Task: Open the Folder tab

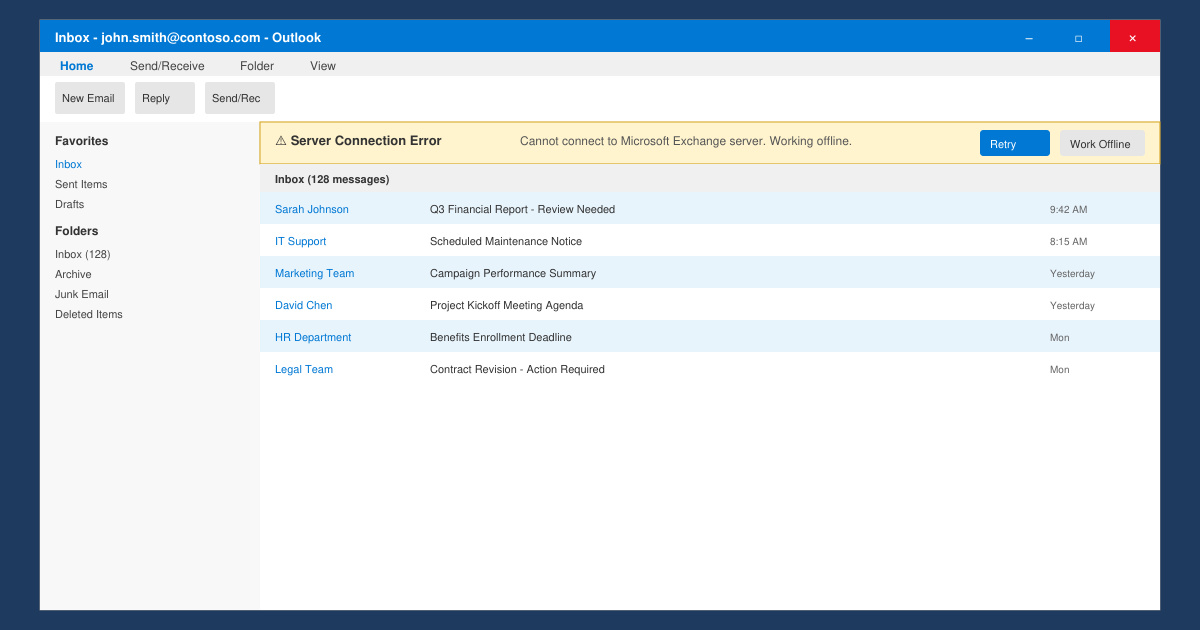Action: coord(257,66)
